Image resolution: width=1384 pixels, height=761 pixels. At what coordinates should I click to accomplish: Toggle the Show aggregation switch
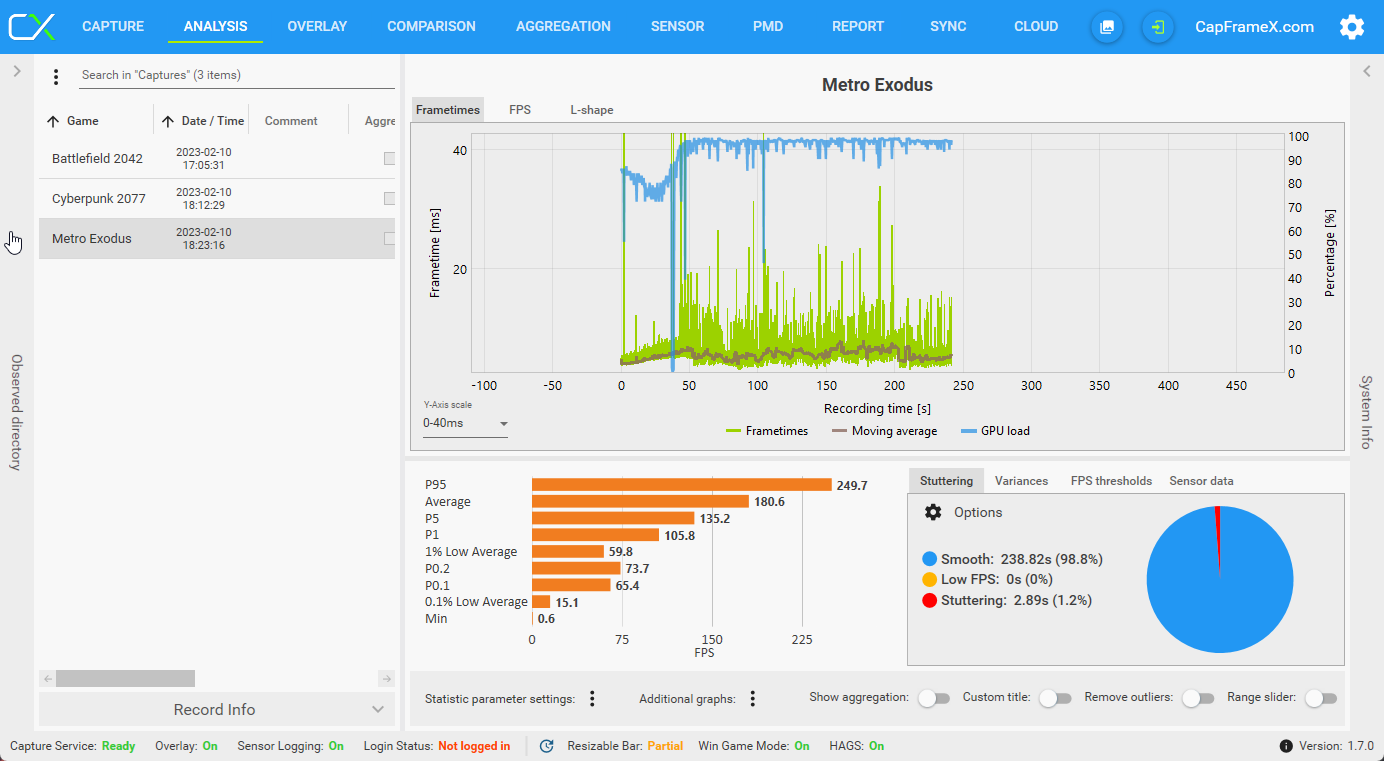[934, 698]
